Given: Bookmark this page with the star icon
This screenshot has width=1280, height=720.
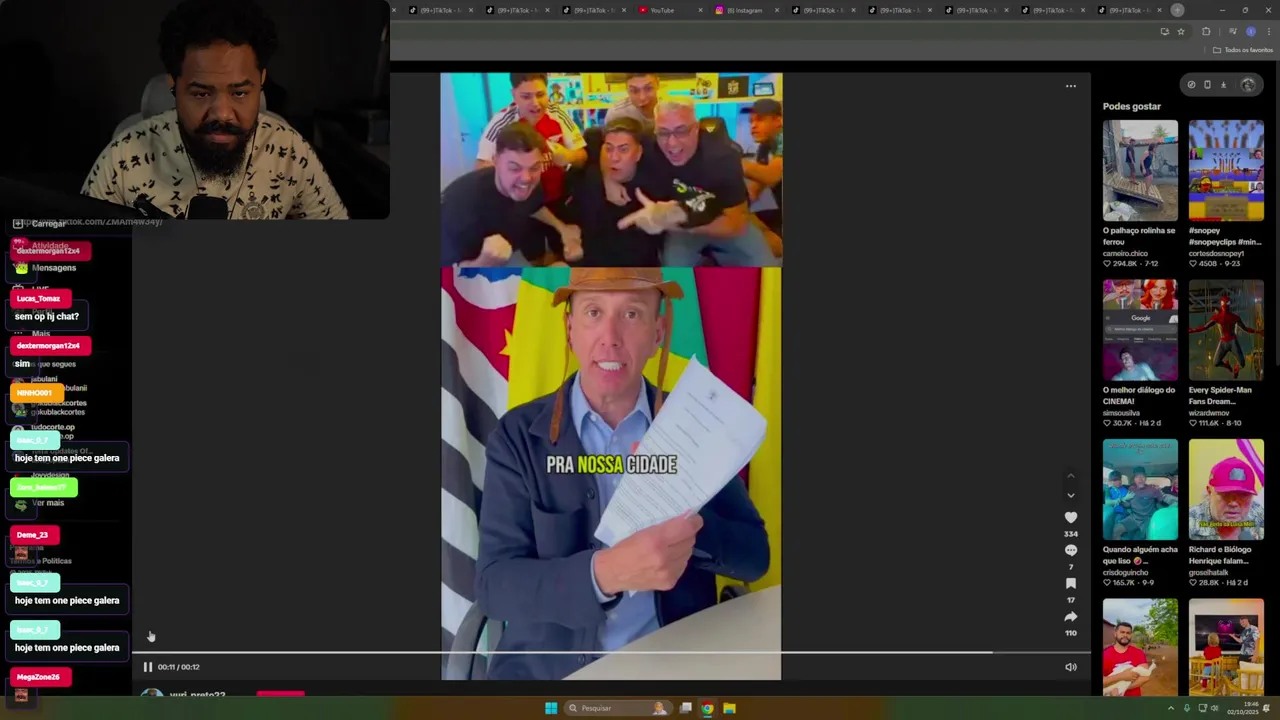Looking at the screenshot, I should (x=1180, y=32).
